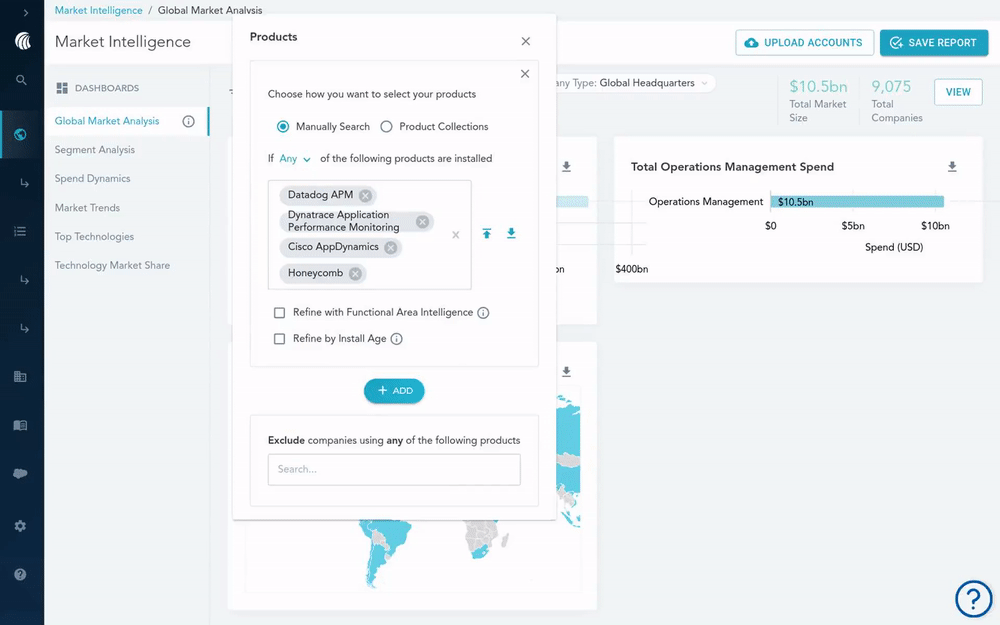Click the Add button in Products dialog
Screen dimensions: 1000x625
point(394,391)
